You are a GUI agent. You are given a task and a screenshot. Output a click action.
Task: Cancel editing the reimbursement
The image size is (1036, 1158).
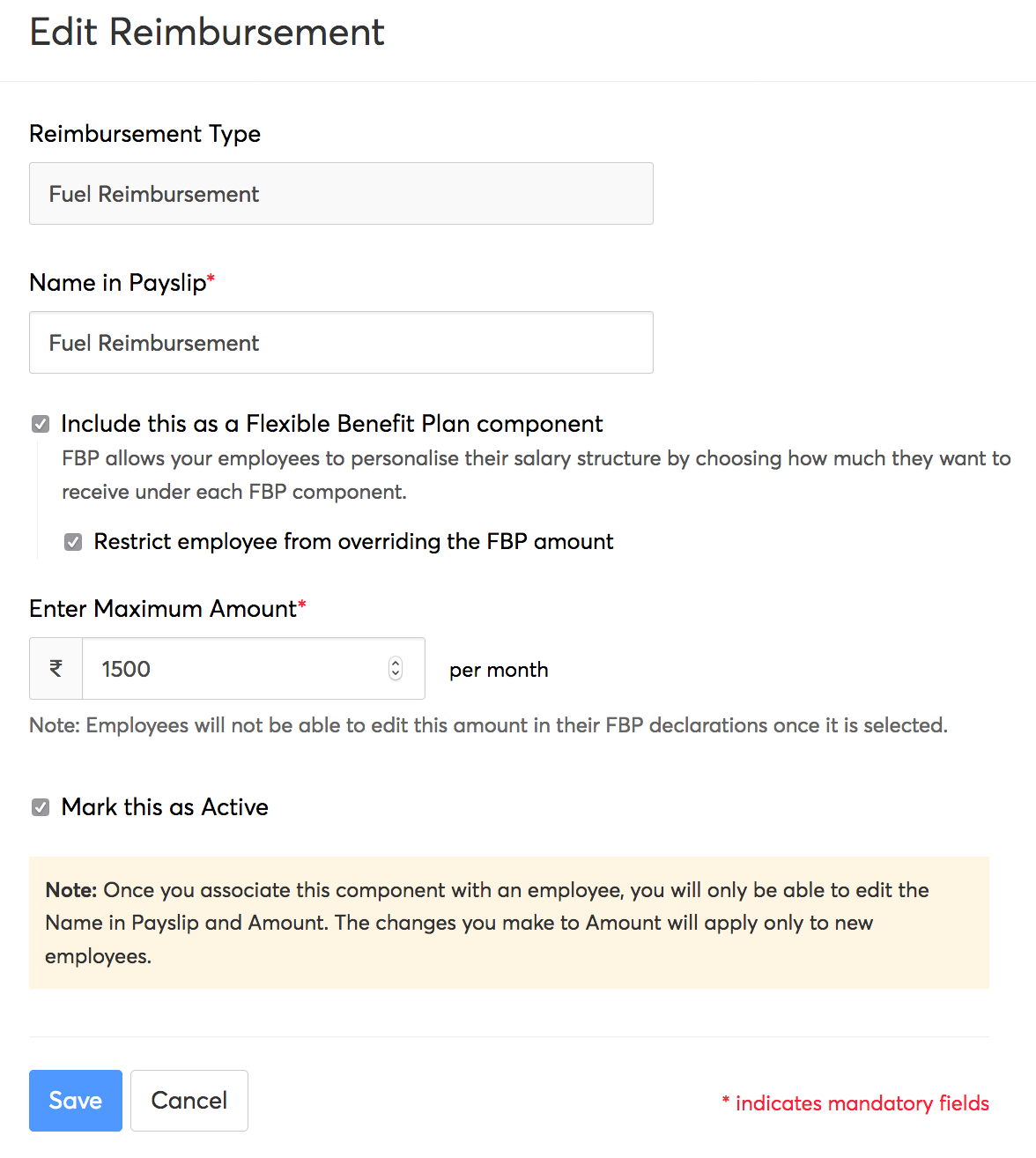[x=189, y=1101]
